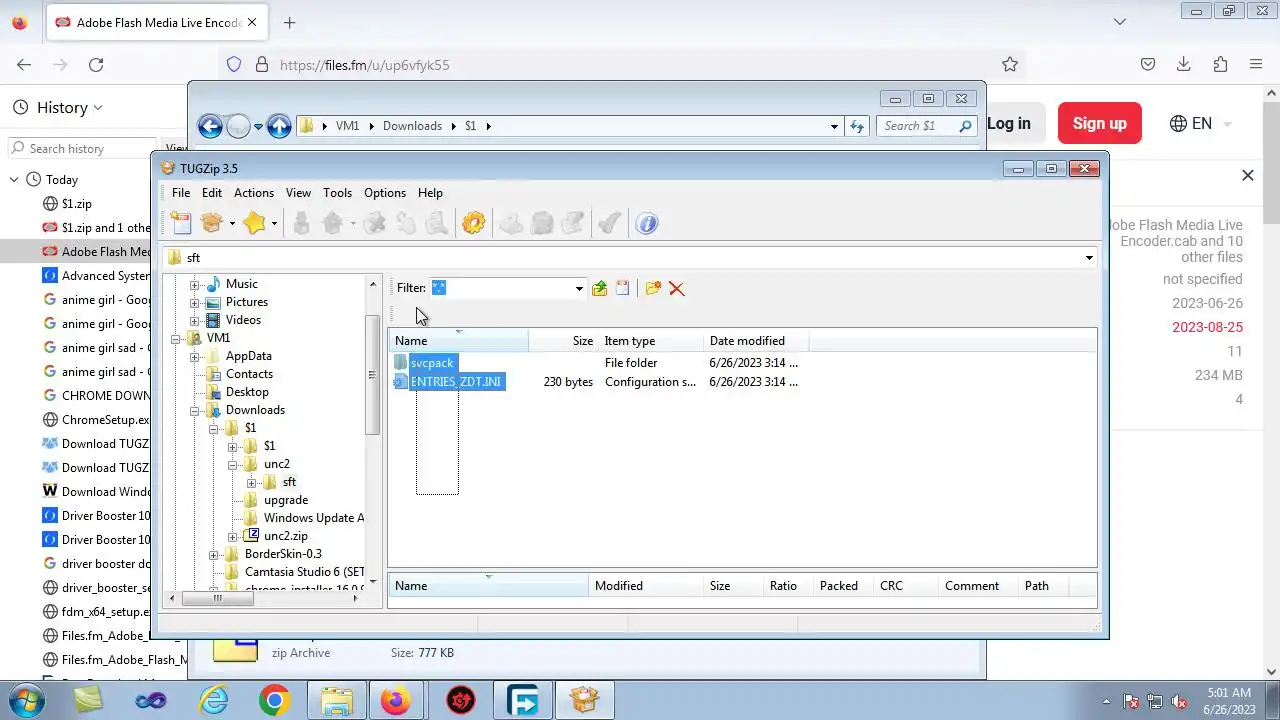Expand the sft folder node in tree
Image resolution: width=1280 pixels, height=720 pixels.
pyautogui.click(x=251, y=482)
